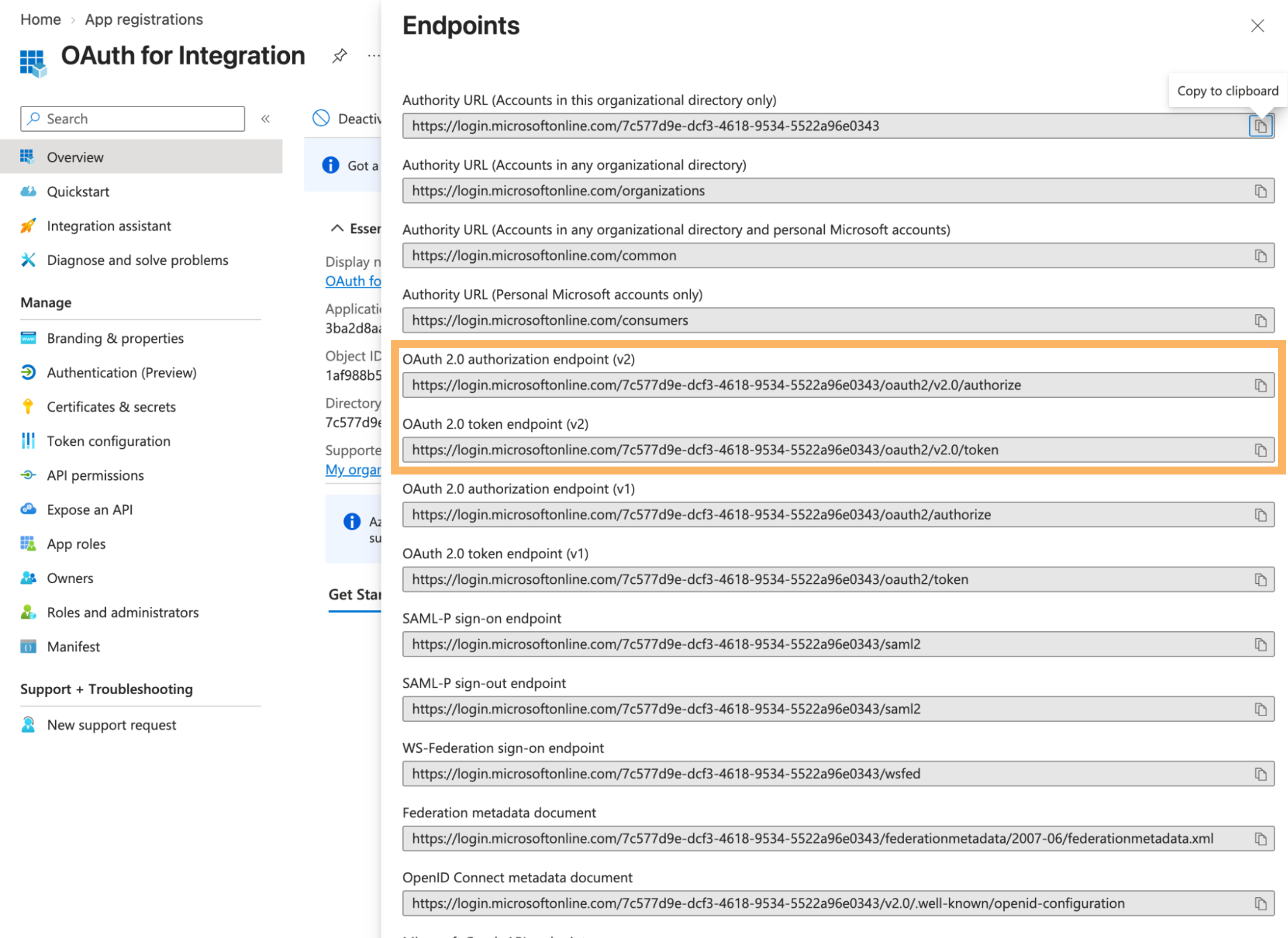
Task: Open Roles and administrators
Action: coord(123,612)
